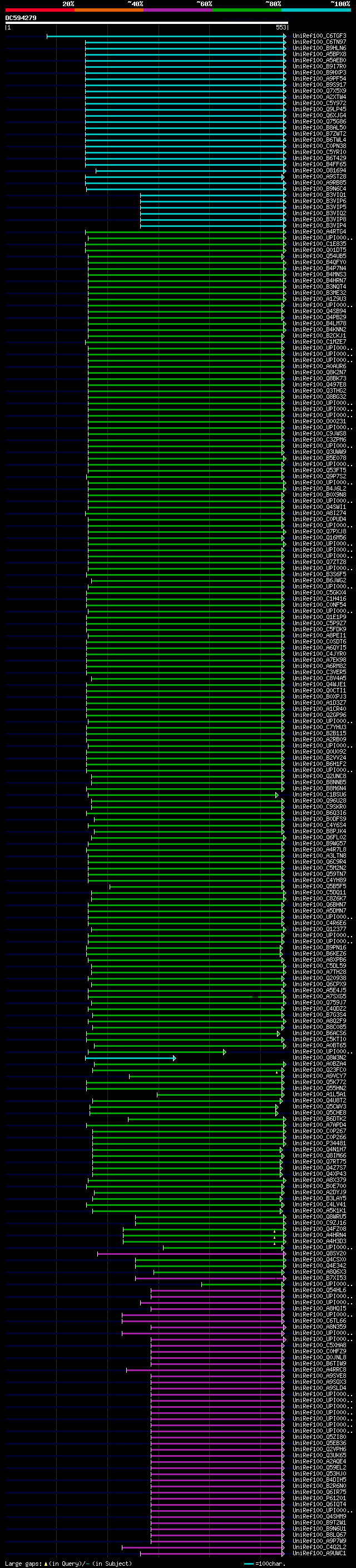Screen dimensions: 356x1568
Task: Click the UniRef100_B6TWL4 hit
Action: point(319,140)
